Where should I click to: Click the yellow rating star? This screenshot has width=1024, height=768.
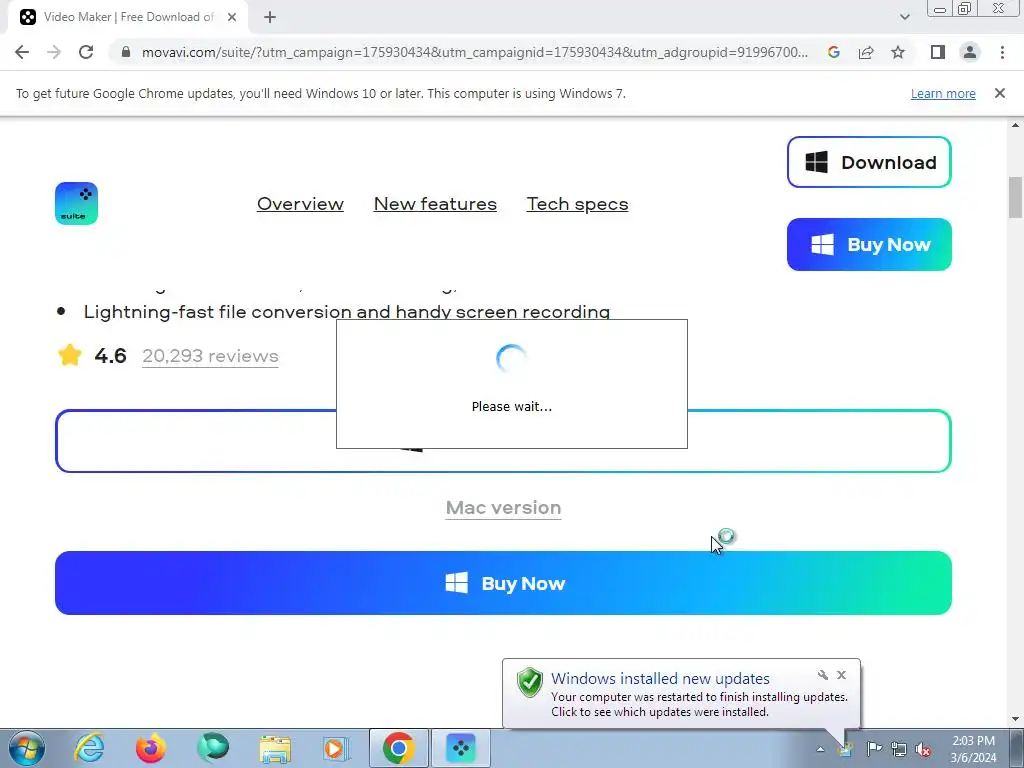[70, 355]
